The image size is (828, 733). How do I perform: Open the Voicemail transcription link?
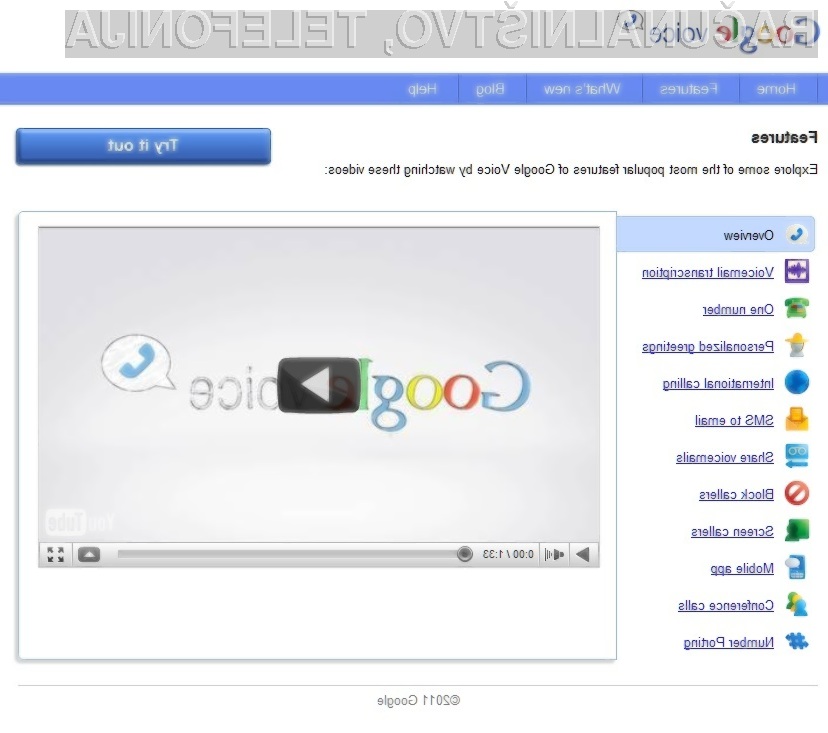point(708,272)
